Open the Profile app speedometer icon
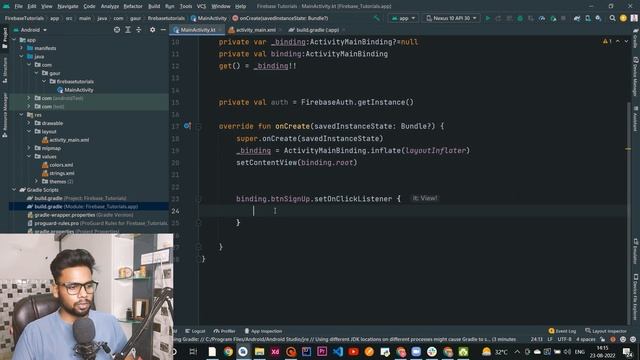This screenshot has width=640, height=360. tap(542, 18)
